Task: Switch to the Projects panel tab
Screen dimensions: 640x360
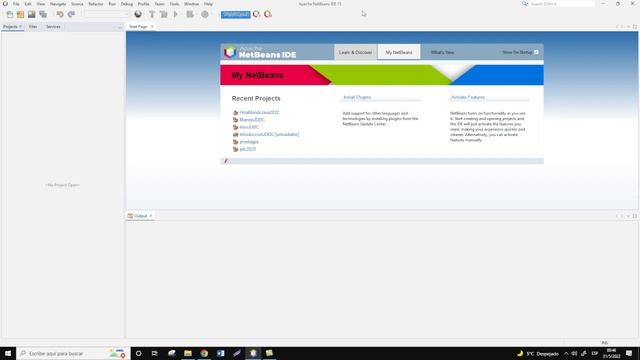Action: (x=10, y=27)
